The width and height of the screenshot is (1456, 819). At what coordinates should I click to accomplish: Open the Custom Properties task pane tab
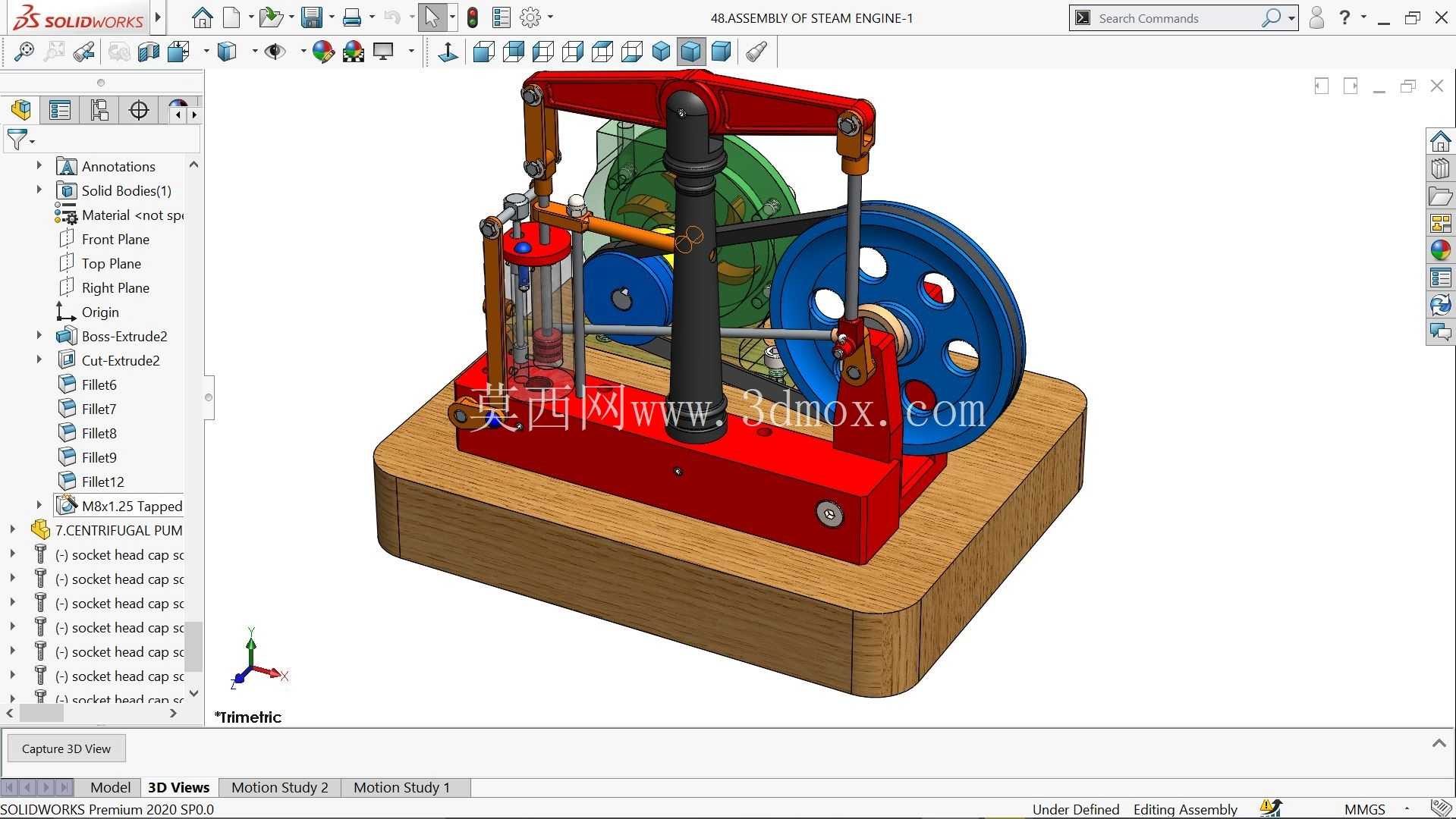point(1440,278)
